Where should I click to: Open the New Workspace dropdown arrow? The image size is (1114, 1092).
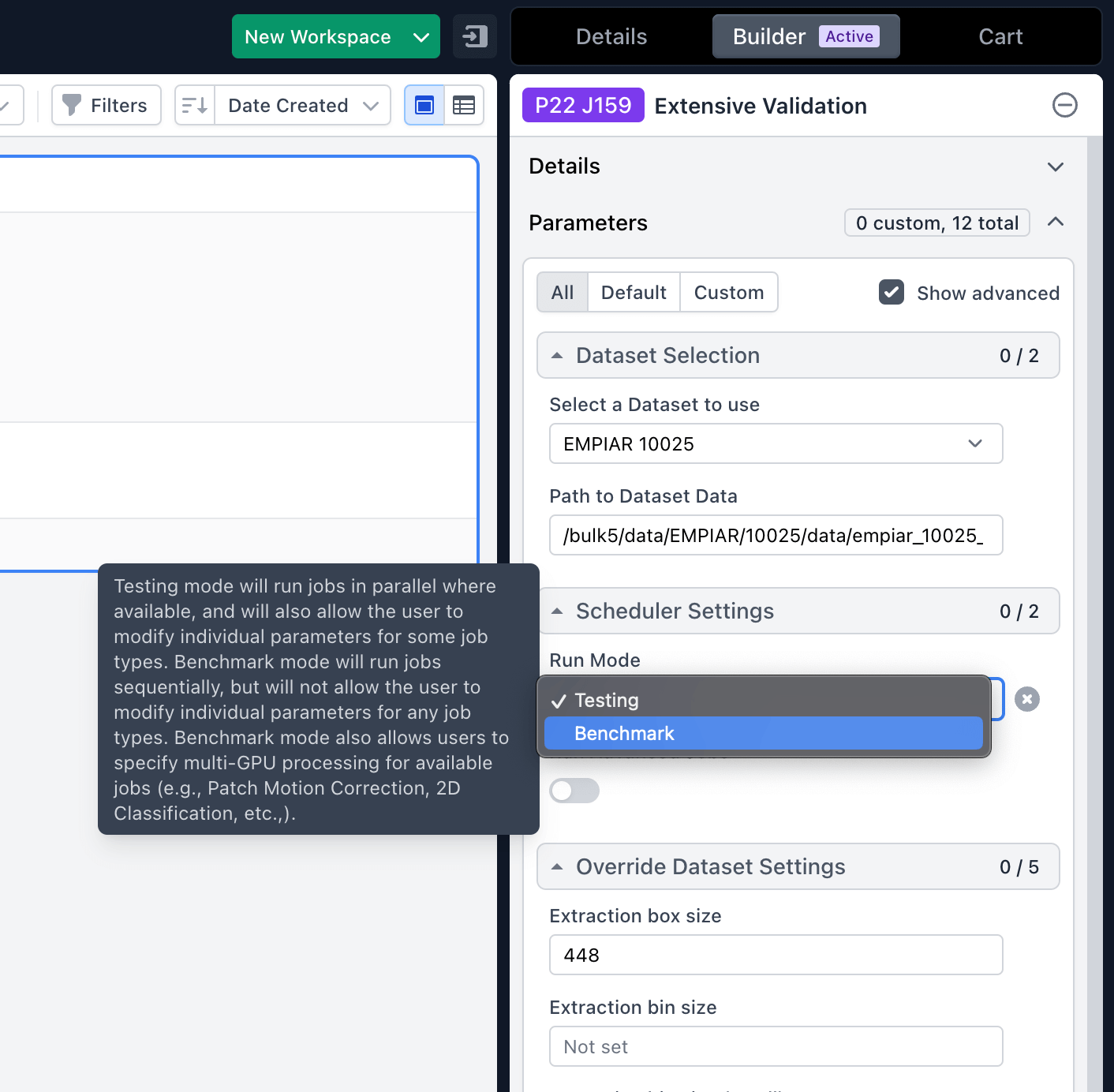coord(421,36)
